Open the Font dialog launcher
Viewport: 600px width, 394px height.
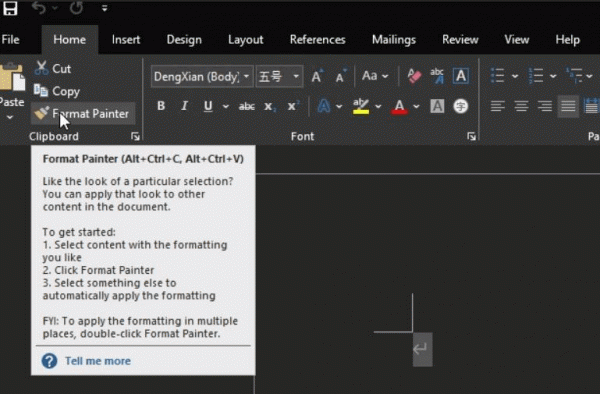coord(471,137)
